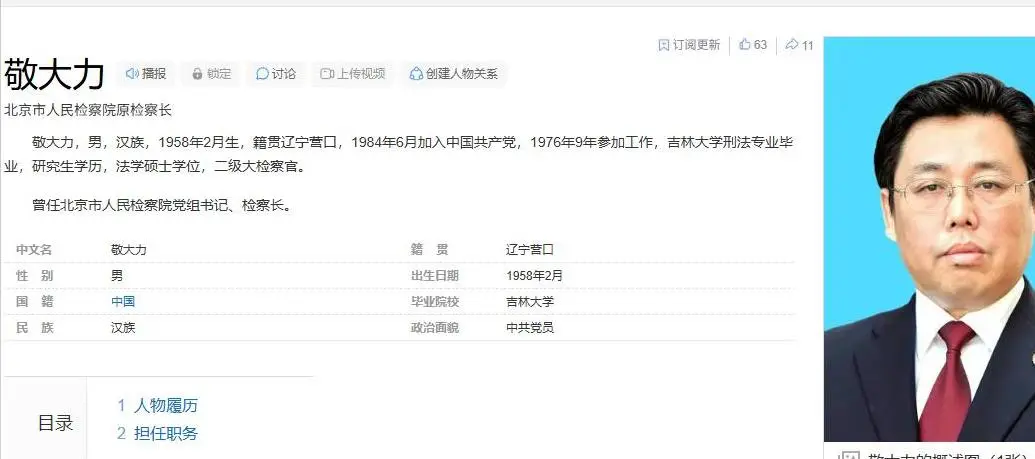This screenshot has width=1035, height=459.
Task: Click 订阅更新 text link
Action: (696, 45)
